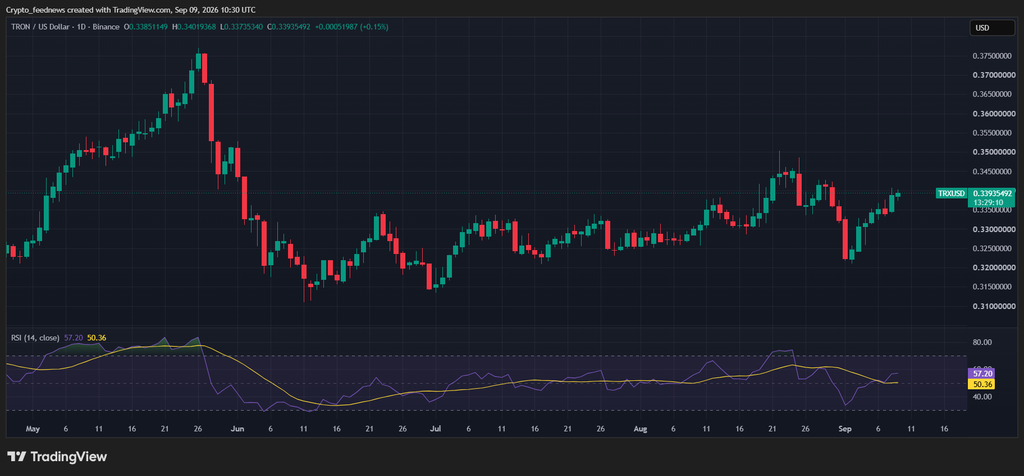1024x476 pixels.
Task: Click the 0.36500000 price axis label
Action: (x=994, y=95)
